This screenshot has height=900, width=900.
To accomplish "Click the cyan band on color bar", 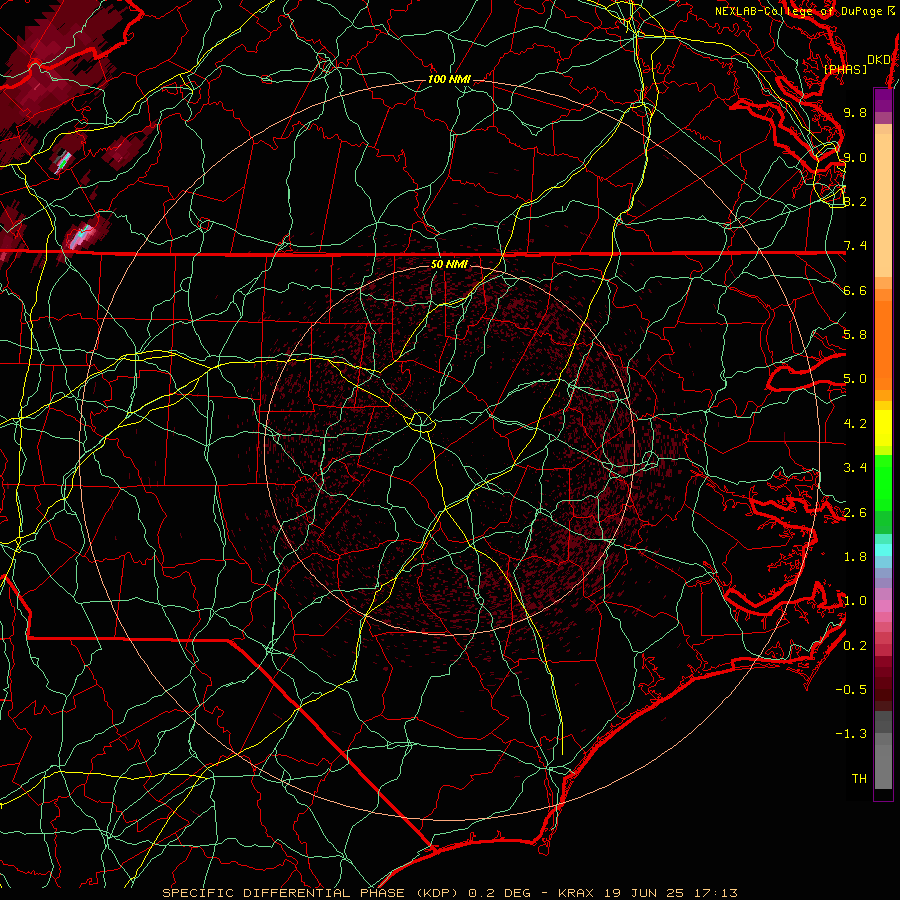I will tap(883, 550).
